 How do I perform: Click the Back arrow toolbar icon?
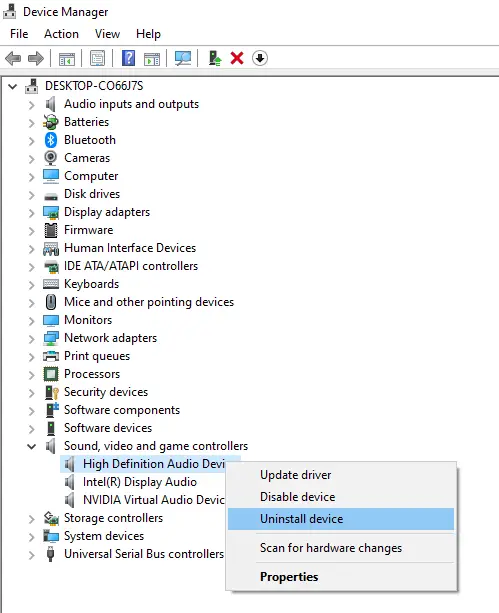[13, 59]
